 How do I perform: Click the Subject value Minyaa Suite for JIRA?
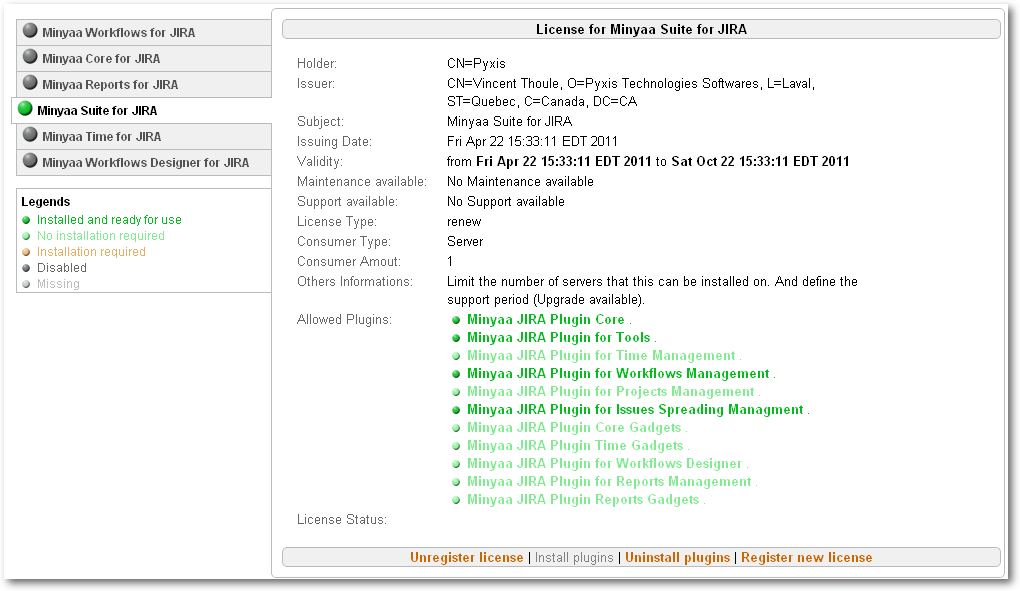click(509, 122)
